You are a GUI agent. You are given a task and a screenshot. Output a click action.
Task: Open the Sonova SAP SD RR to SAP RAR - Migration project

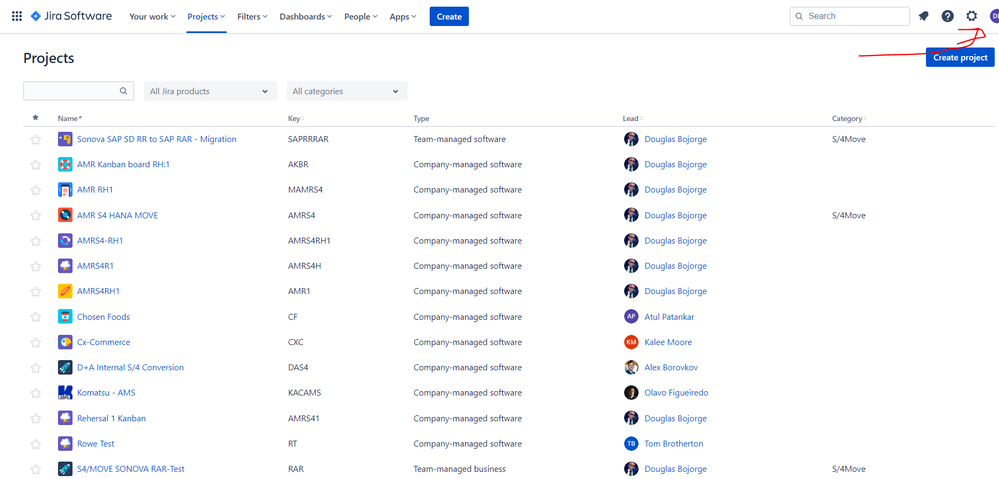157,139
